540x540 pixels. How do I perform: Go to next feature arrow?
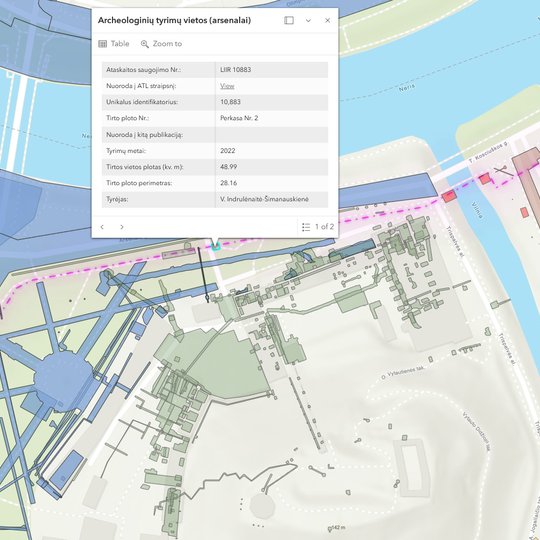click(122, 227)
